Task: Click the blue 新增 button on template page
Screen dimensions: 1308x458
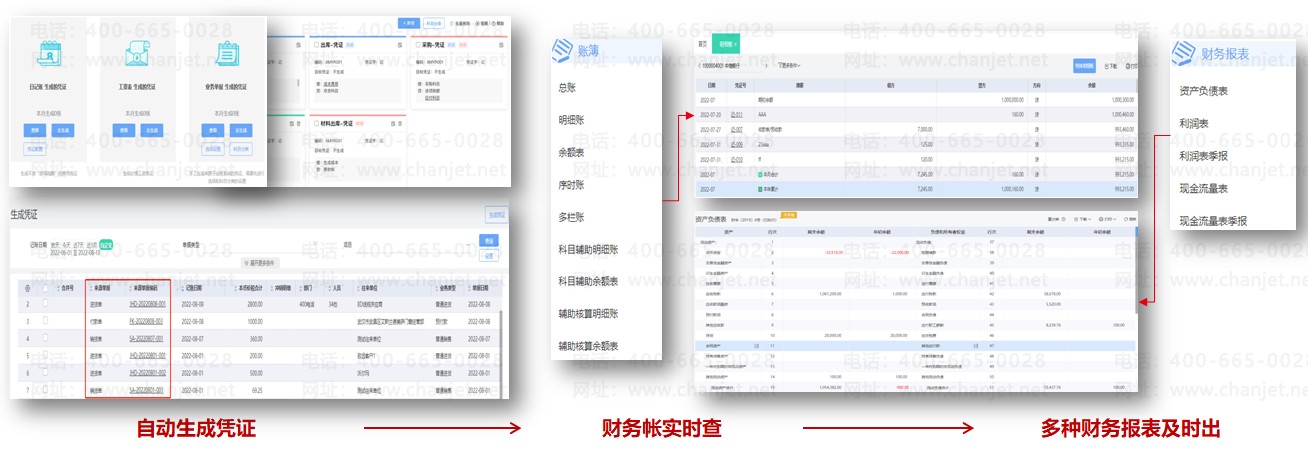Action: pos(408,22)
